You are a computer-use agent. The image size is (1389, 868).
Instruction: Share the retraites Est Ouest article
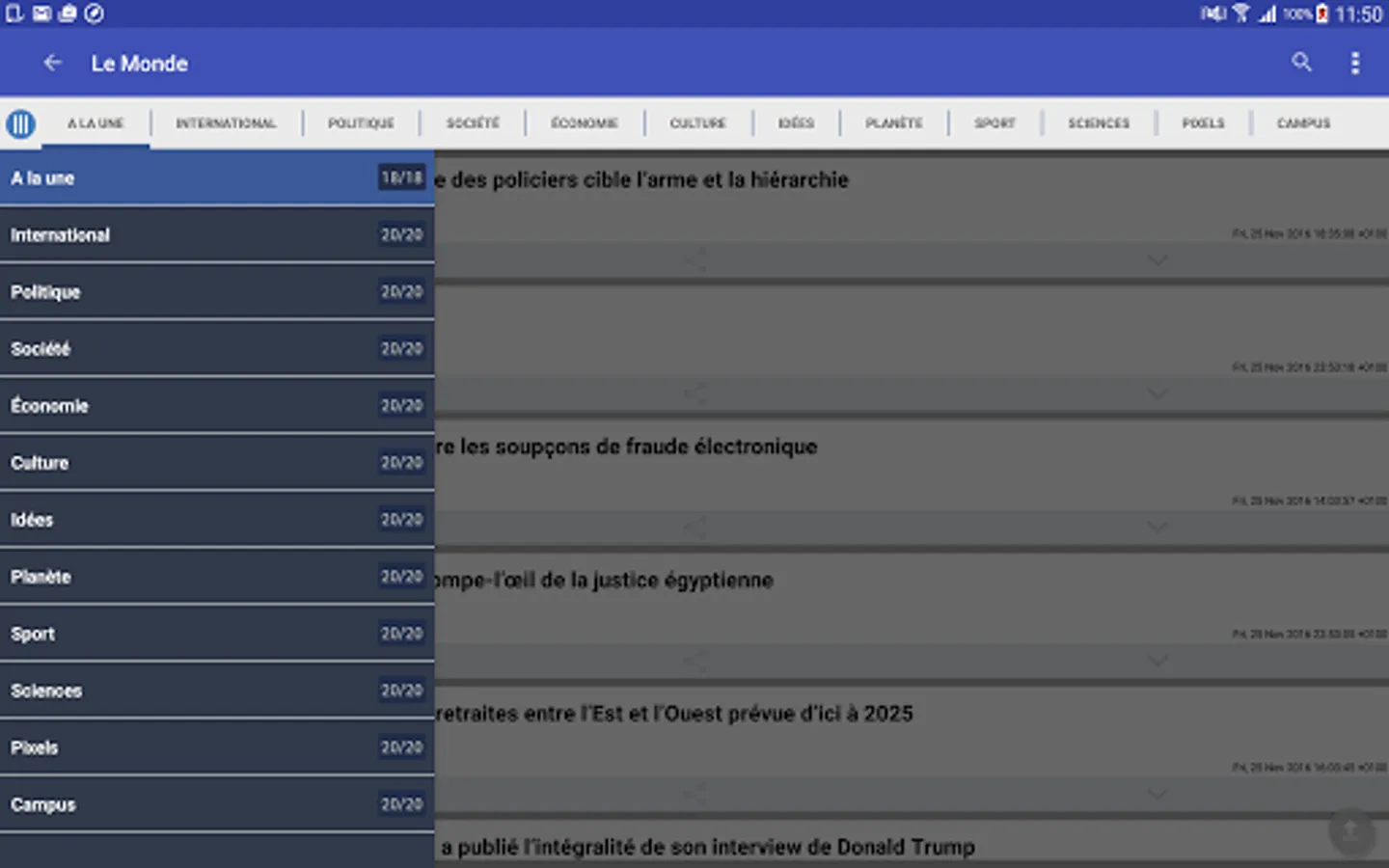pos(694,795)
